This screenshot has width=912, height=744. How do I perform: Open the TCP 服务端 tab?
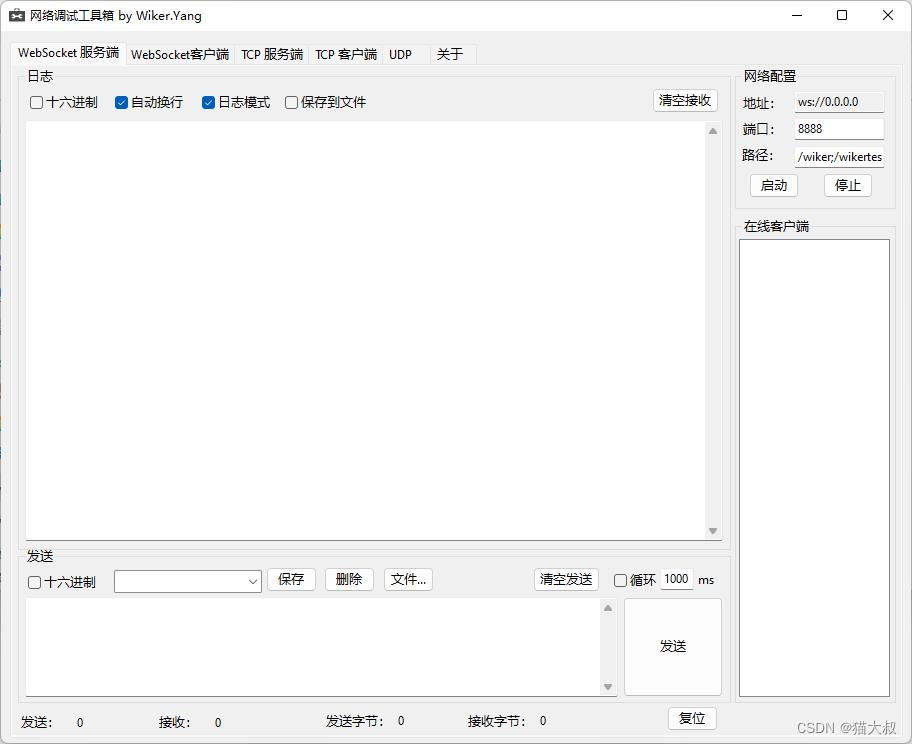272,54
